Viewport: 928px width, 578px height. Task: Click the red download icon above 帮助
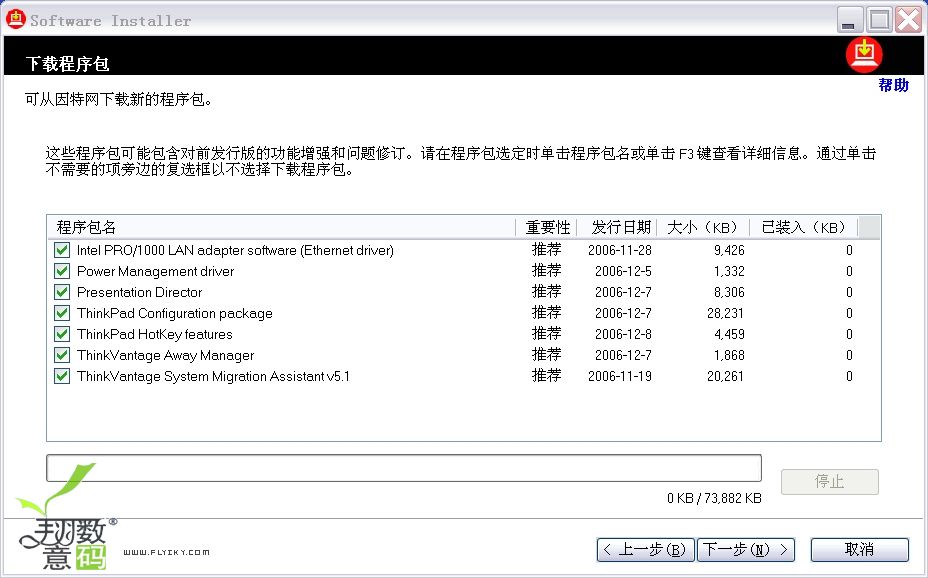(x=864, y=55)
